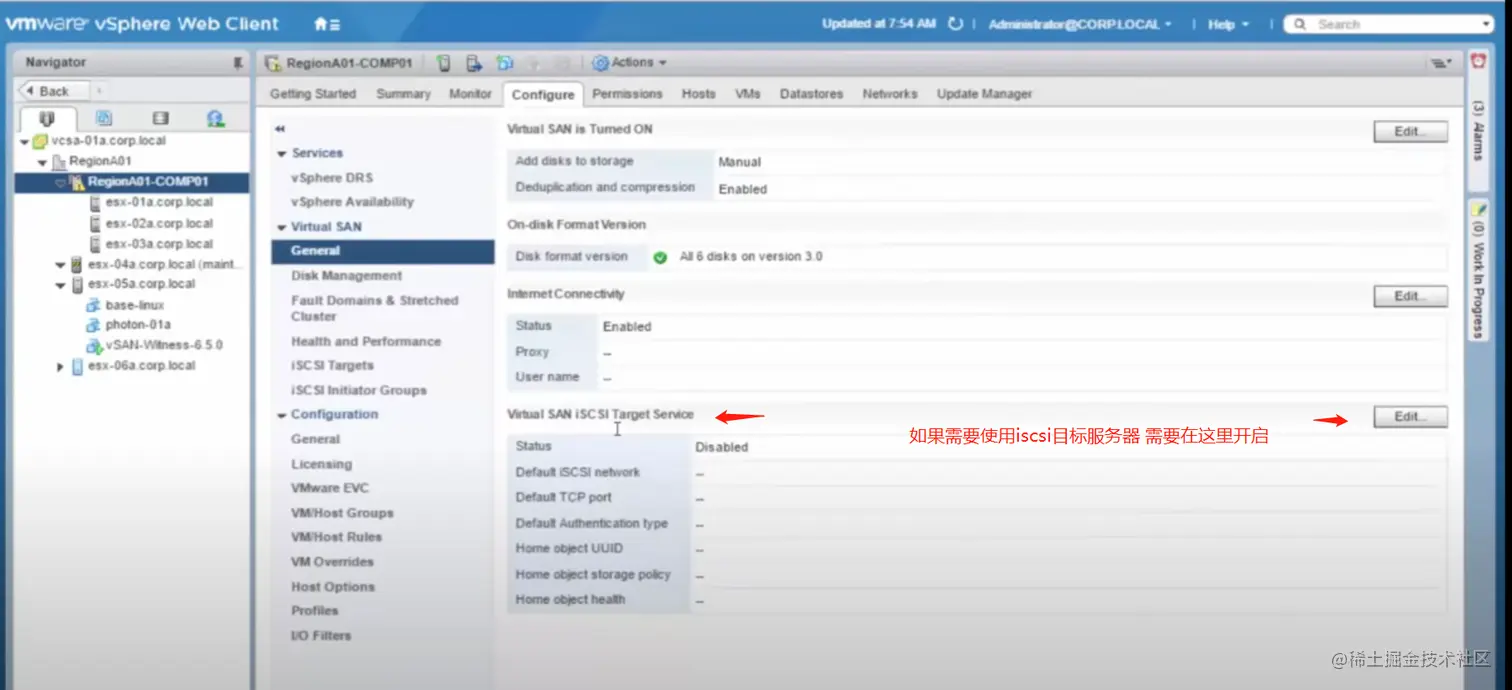Collapse the esx-04a.corp.local host node
This screenshot has height=690, width=1512.
pos(61,265)
